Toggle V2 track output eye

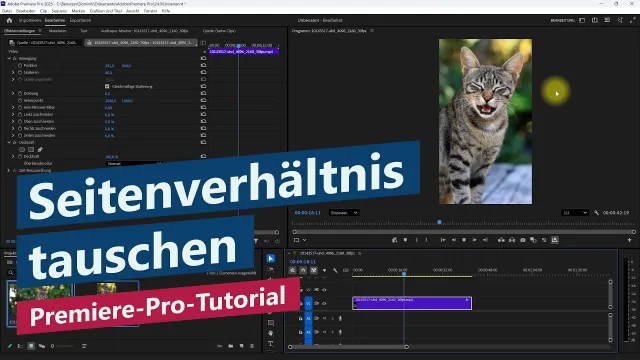(x=324, y=290)
